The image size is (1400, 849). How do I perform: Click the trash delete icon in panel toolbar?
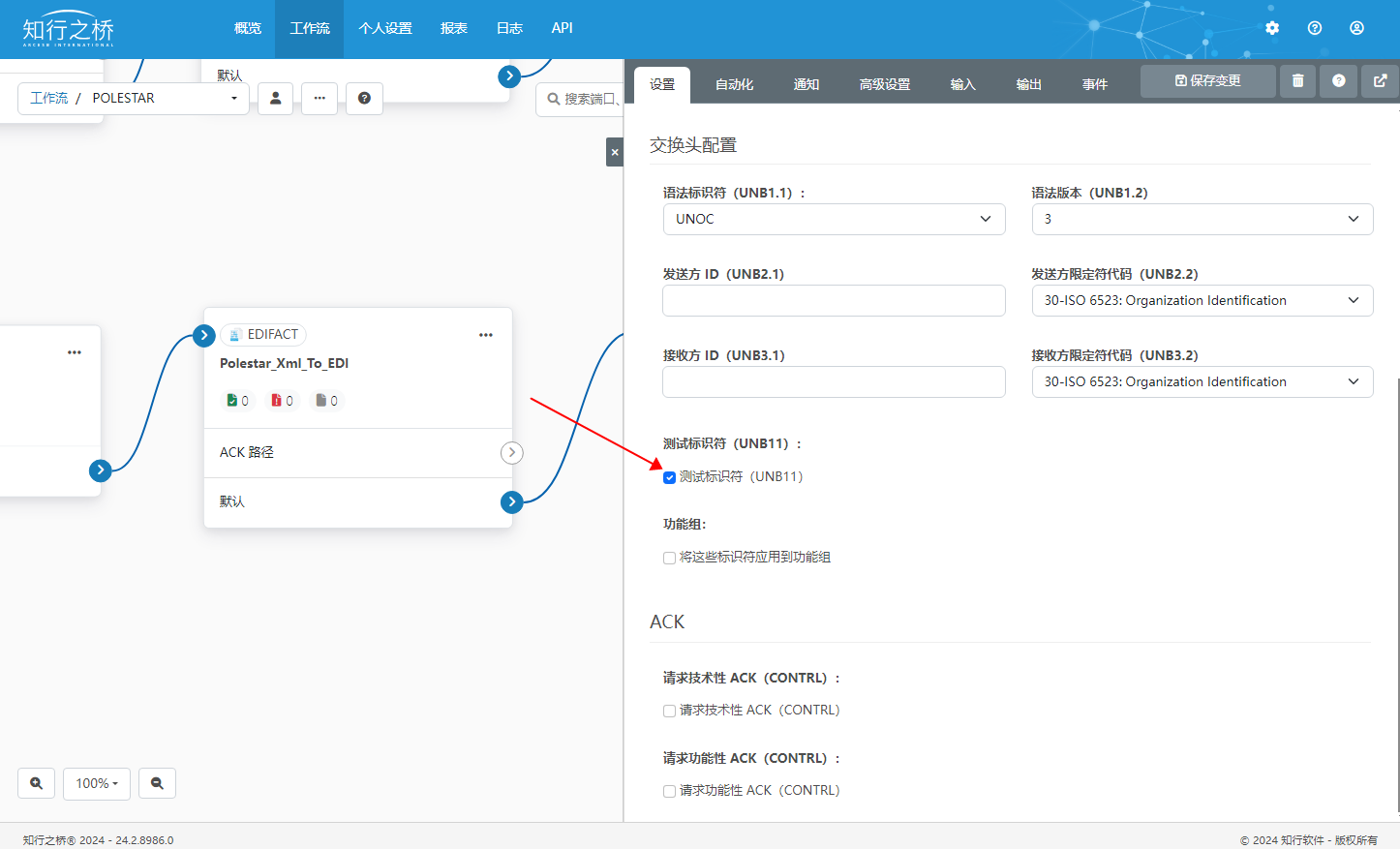1297,81
